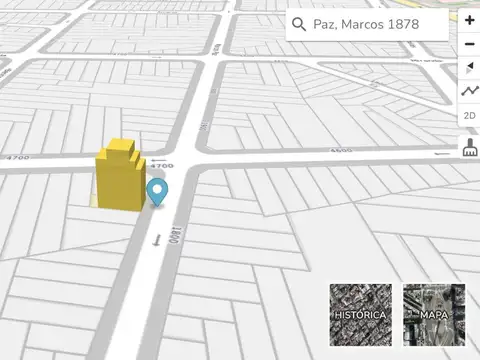Focus the address search field 'Paz, Marcos 1878'
The height and width of the screenshot is (360, 480).
coord(366,24)
